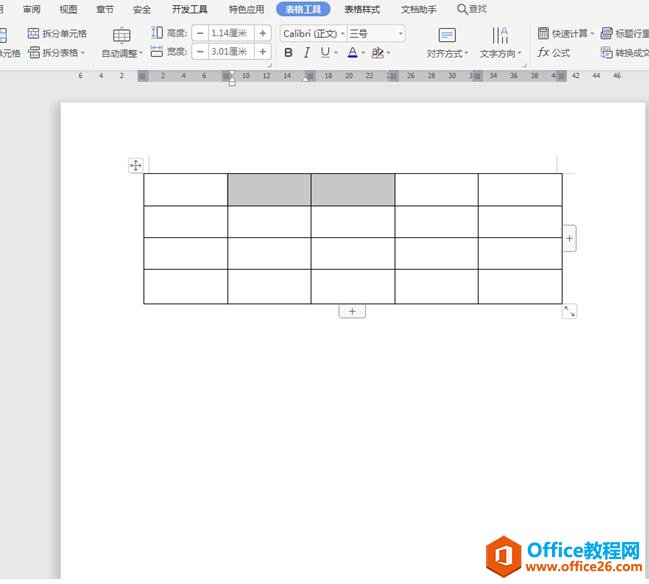The width and height of the screenshot is (649, 584).
Task: Click the Find (查找) search button
Action: coord(472,9)
